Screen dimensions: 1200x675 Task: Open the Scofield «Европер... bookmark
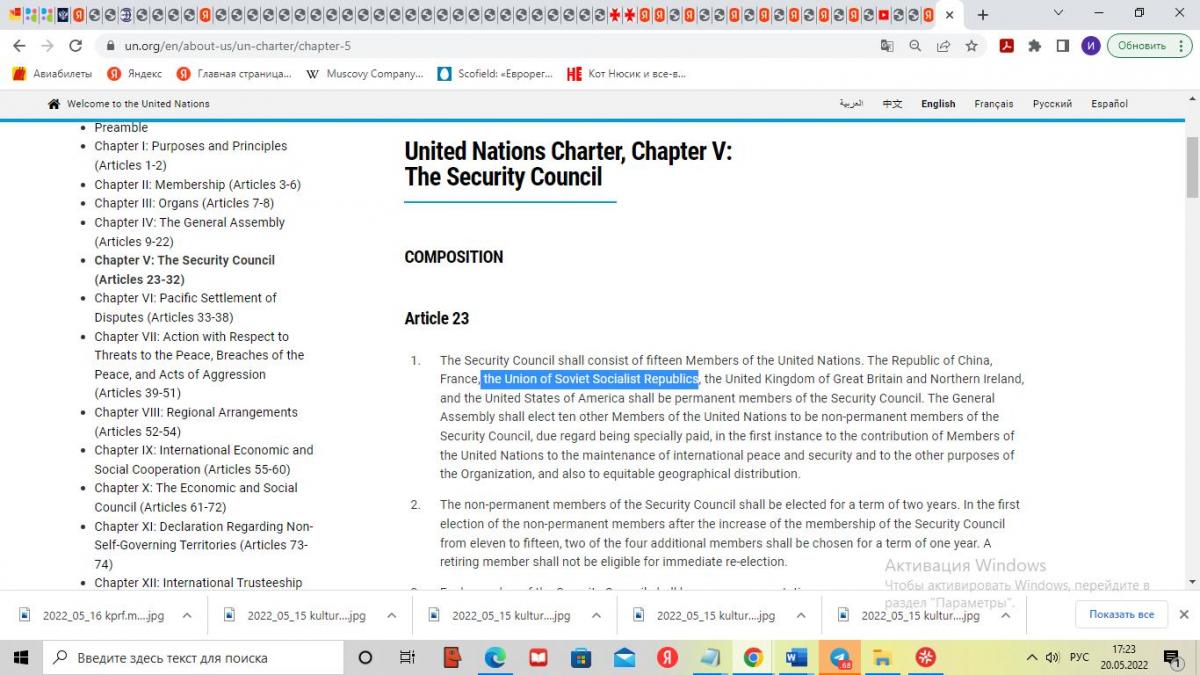point(495,74)
